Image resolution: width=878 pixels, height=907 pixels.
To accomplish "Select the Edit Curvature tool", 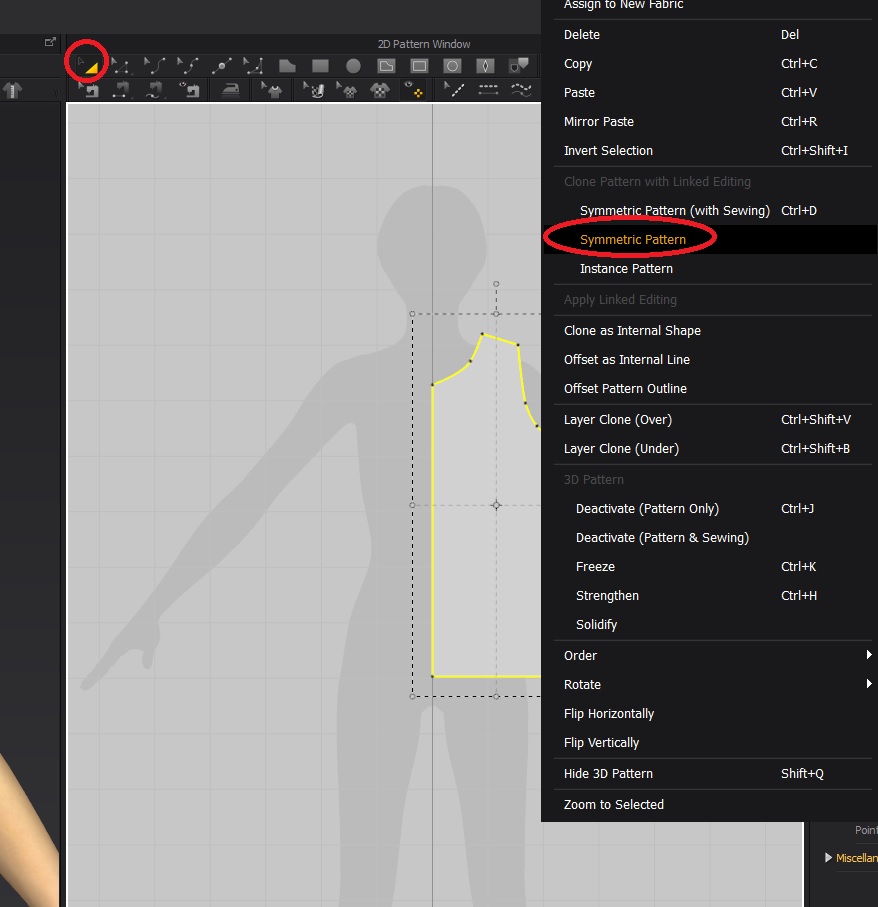I will pyautogui.click(x=154, y=66).
